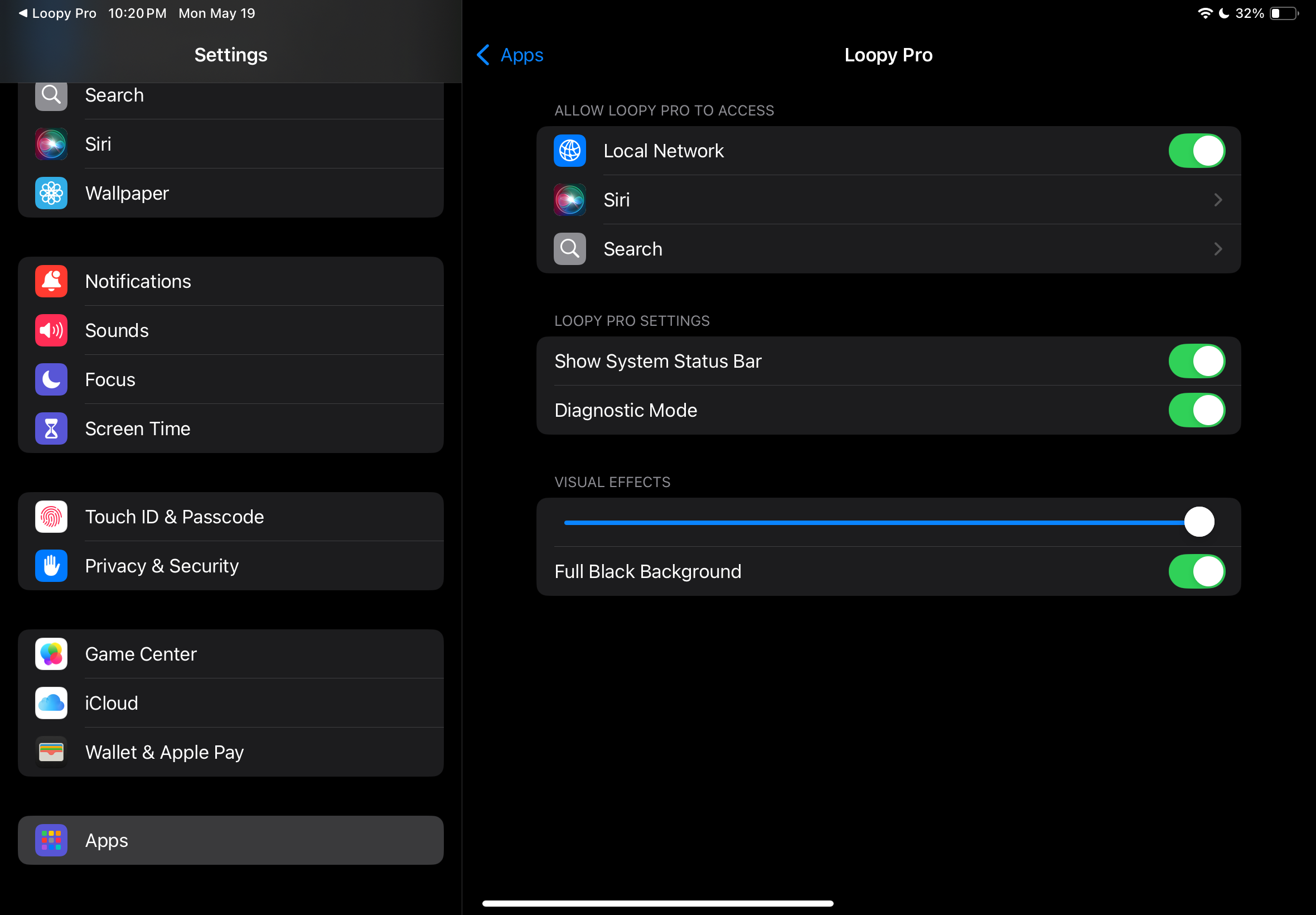This screenshot has height=915, width=1316.
Task: Tap the LOOPY PRO SETTINGS header
Action: click(632, 321)
